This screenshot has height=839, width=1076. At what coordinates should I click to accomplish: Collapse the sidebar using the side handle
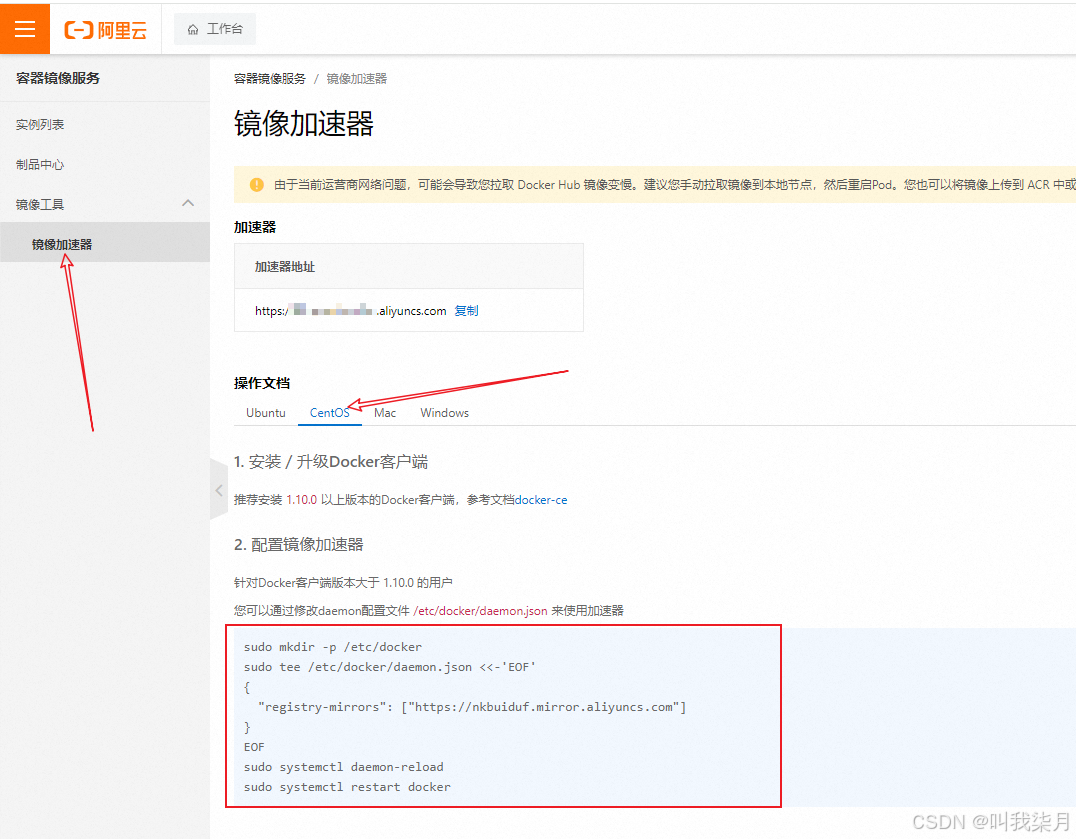(219, 490)
